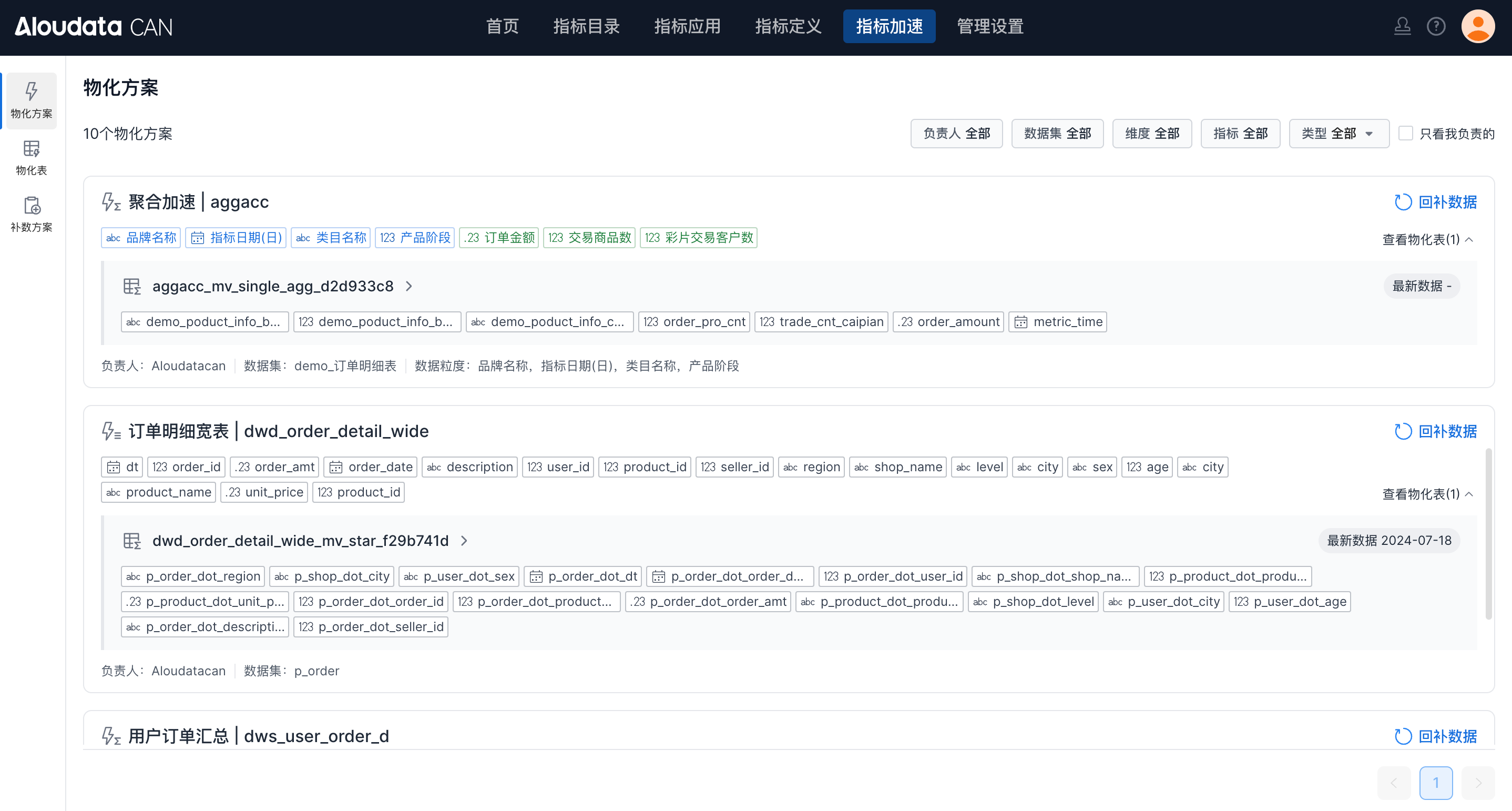Switch to the 指标目录 tab

(586, 26)
